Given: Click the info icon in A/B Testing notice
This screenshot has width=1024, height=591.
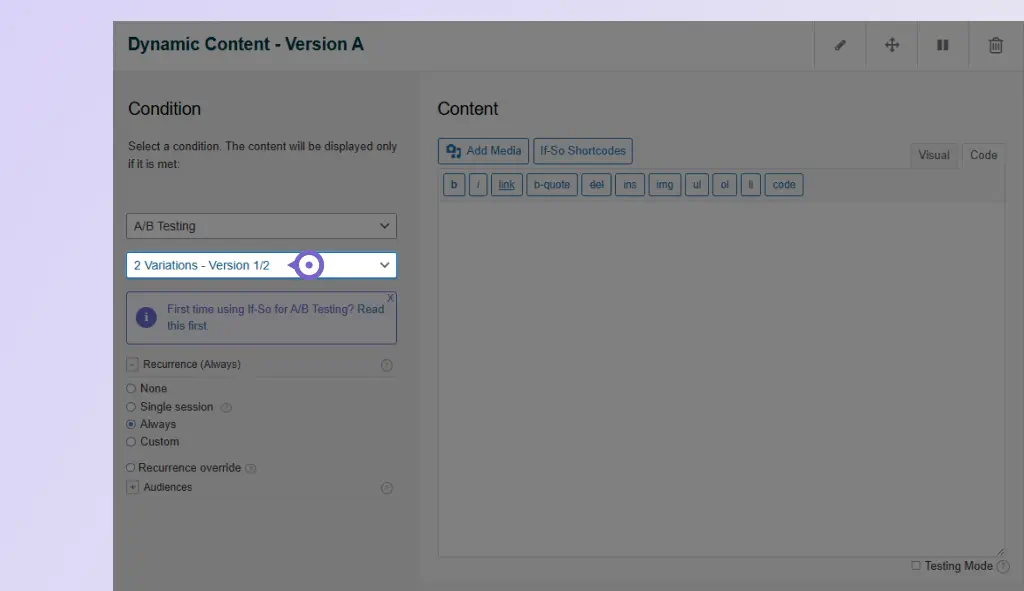Looking at the screenshot, I should [x=146, y=317].
